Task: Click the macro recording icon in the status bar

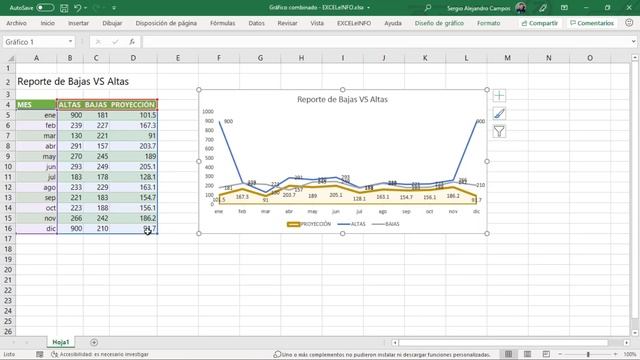Action: 40,354
